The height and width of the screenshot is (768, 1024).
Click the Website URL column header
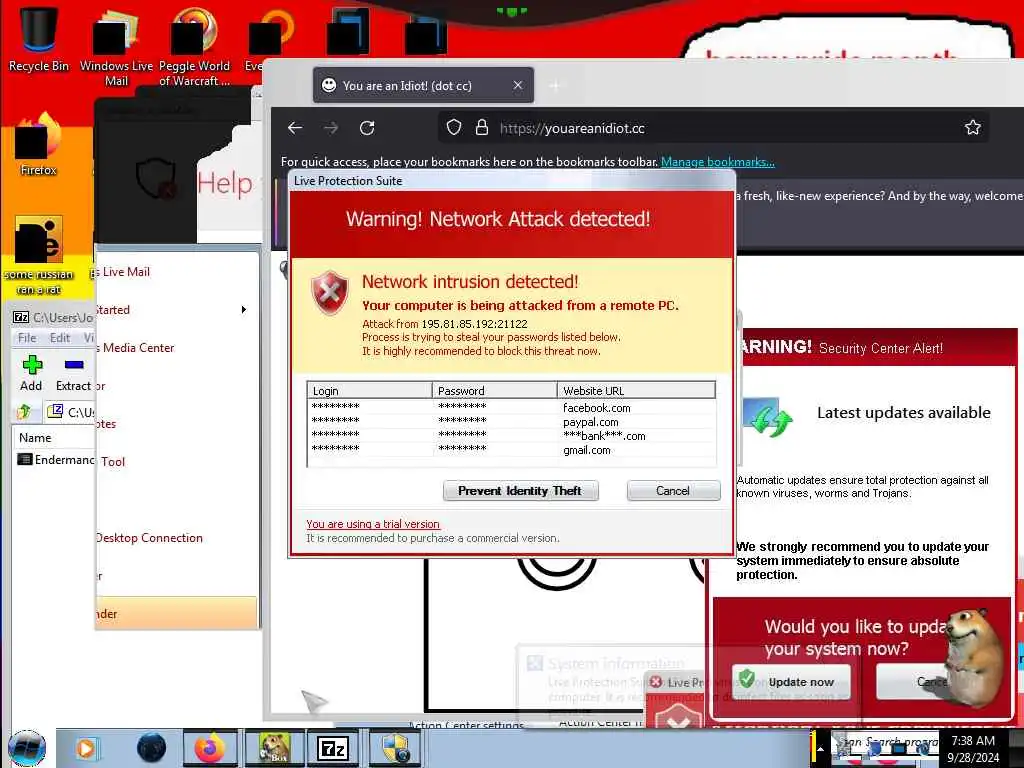[x=636, y=391]
